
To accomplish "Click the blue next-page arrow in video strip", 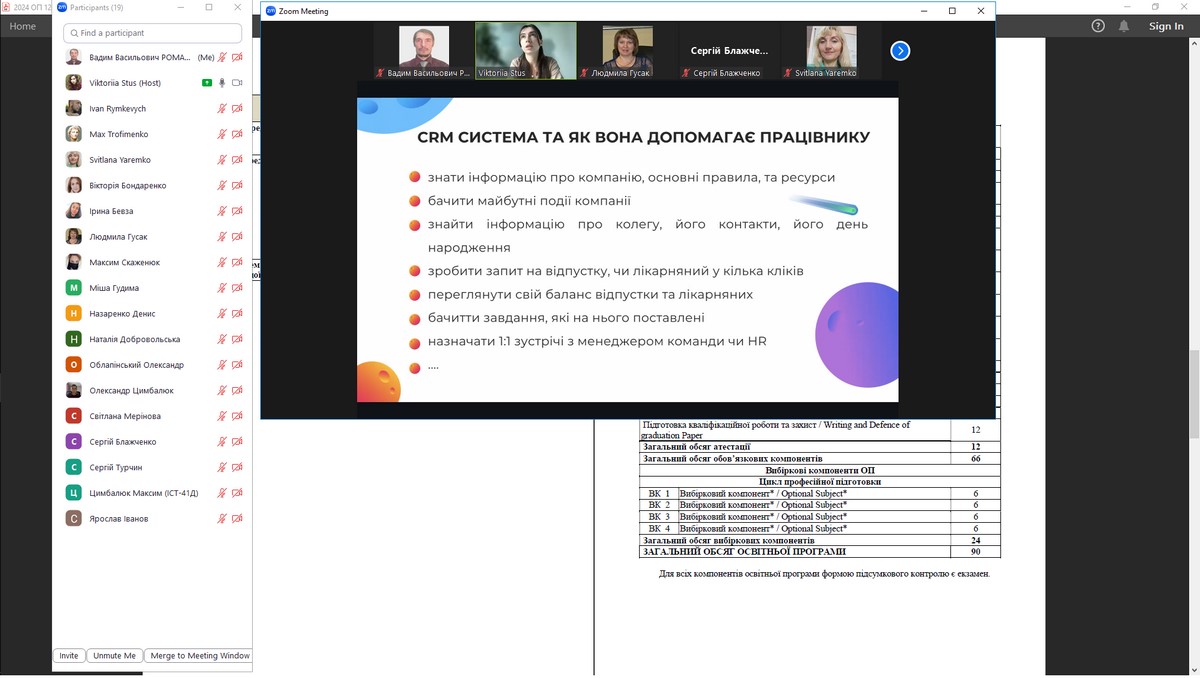I will (x=900, y=51).
